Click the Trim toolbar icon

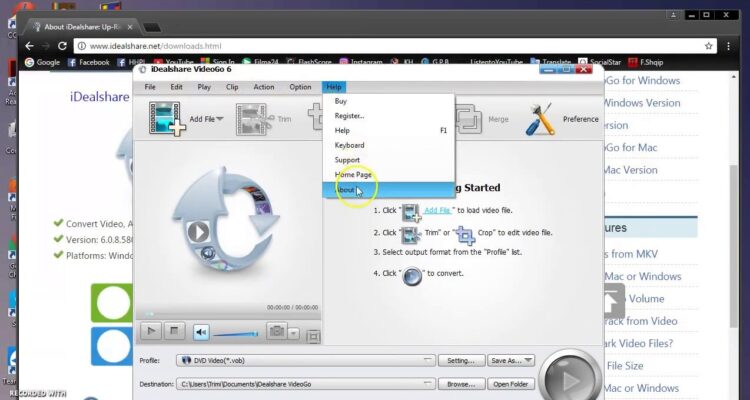coord(253,119)
